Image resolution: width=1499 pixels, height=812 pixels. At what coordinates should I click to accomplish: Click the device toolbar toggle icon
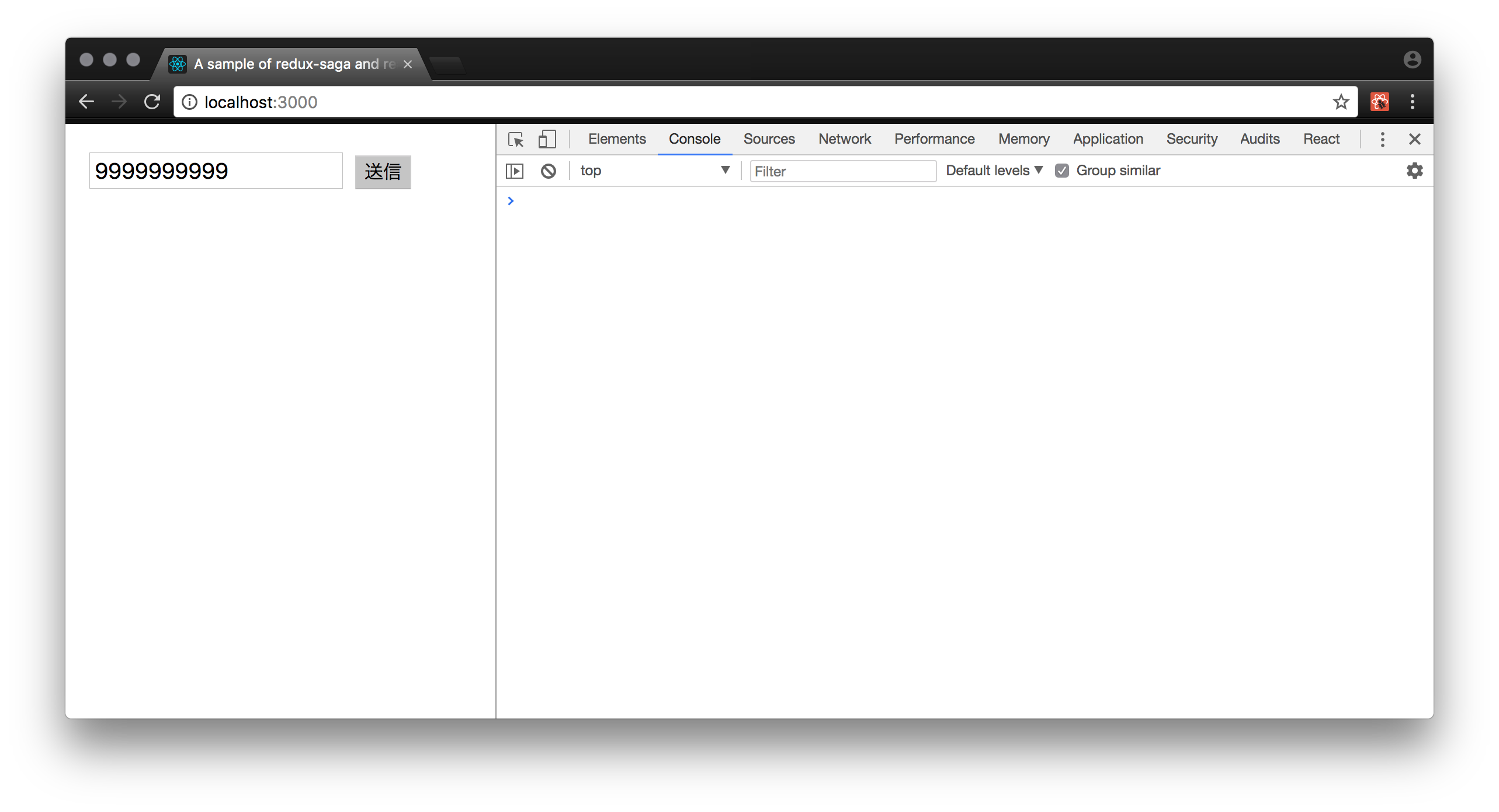(x=546, y=139)
